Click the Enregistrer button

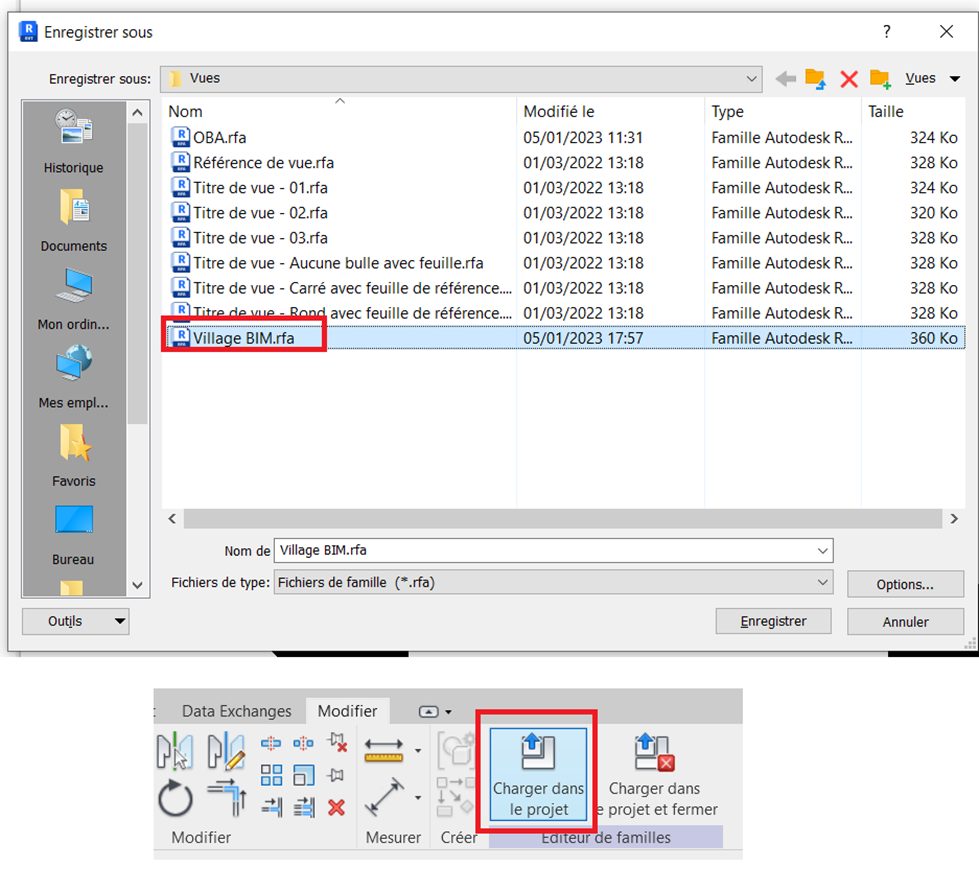pyautogui.click(x=774, y=621)
